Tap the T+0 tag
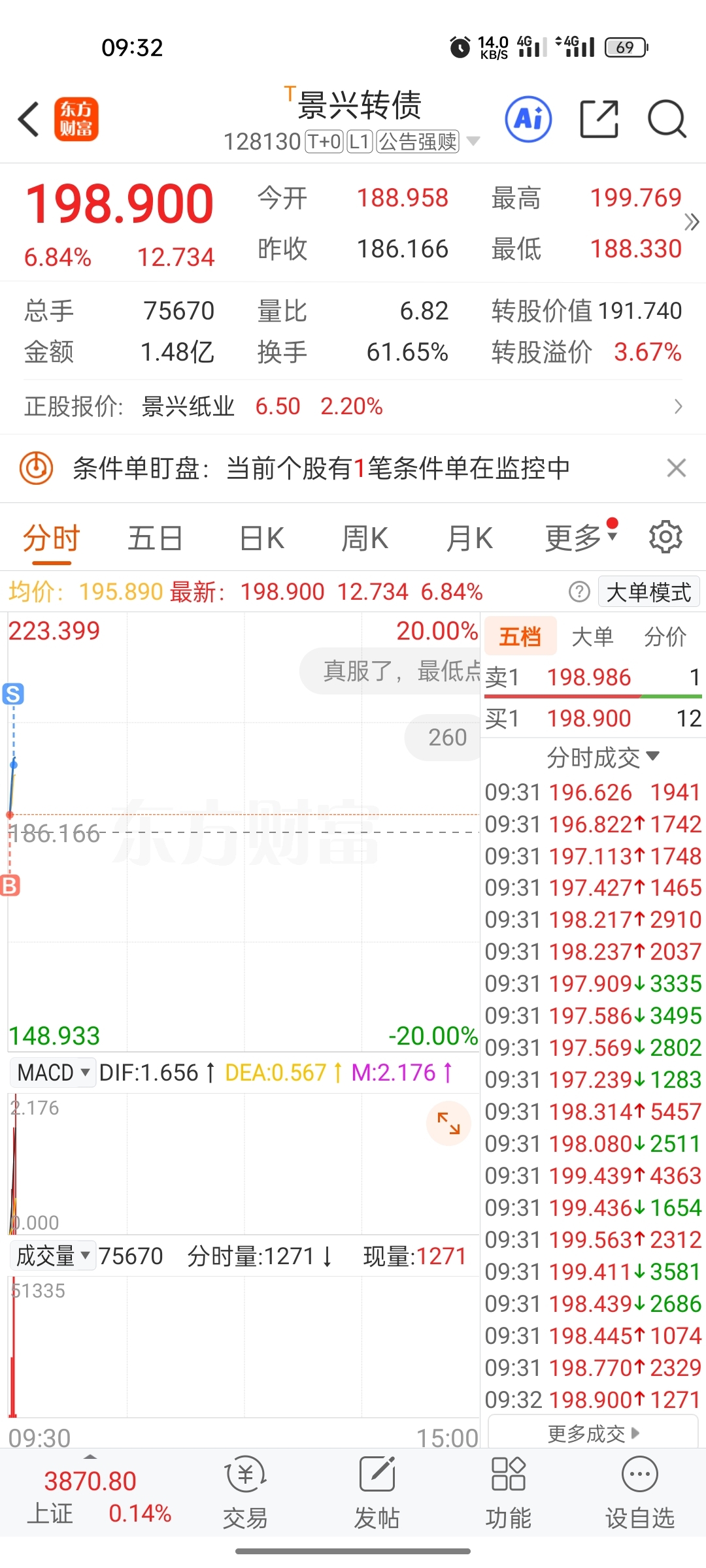The image size is (706, 1568). [x=324, y=141]
